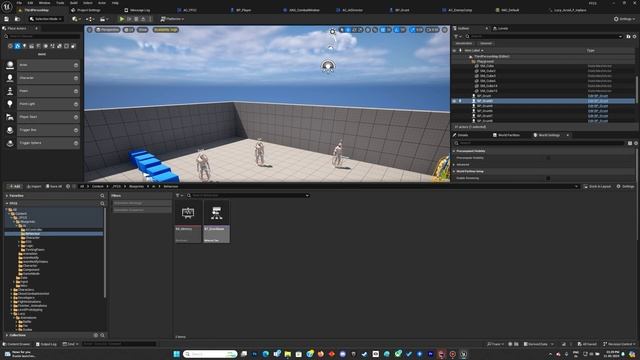Toggle visibility eye of selected BP_Grunt row
Viewport: 640px width, 360px height.
(x=454, y=101)
